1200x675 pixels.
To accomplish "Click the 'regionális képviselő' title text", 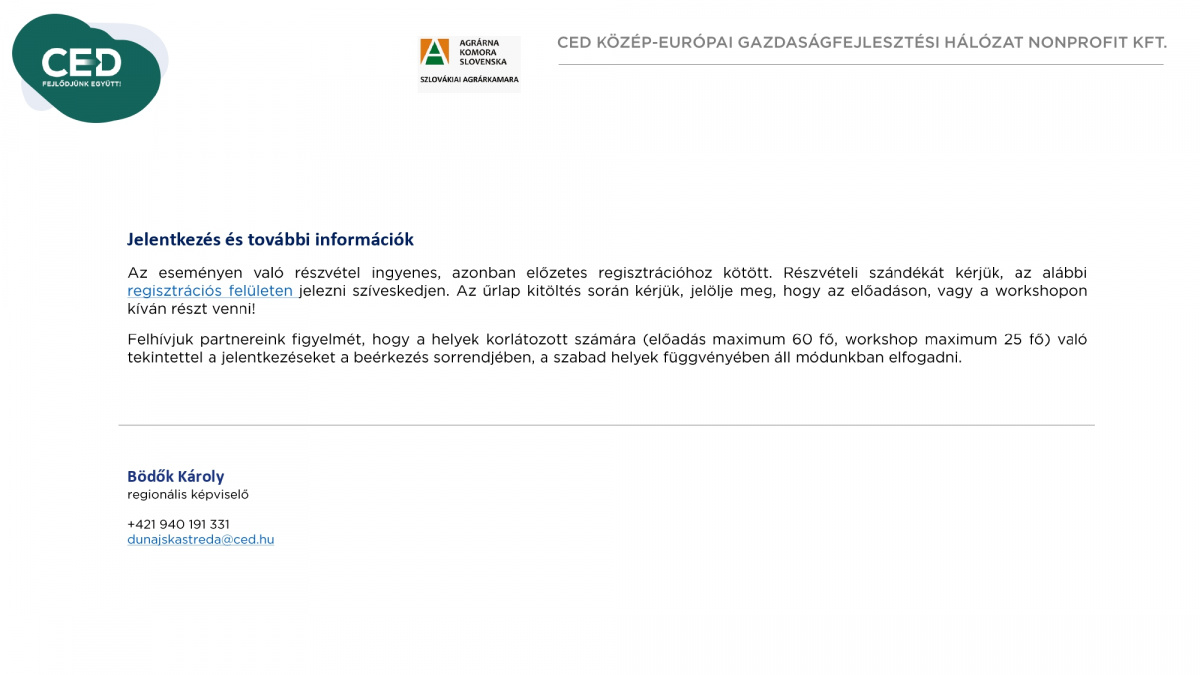I will point(188,494).
